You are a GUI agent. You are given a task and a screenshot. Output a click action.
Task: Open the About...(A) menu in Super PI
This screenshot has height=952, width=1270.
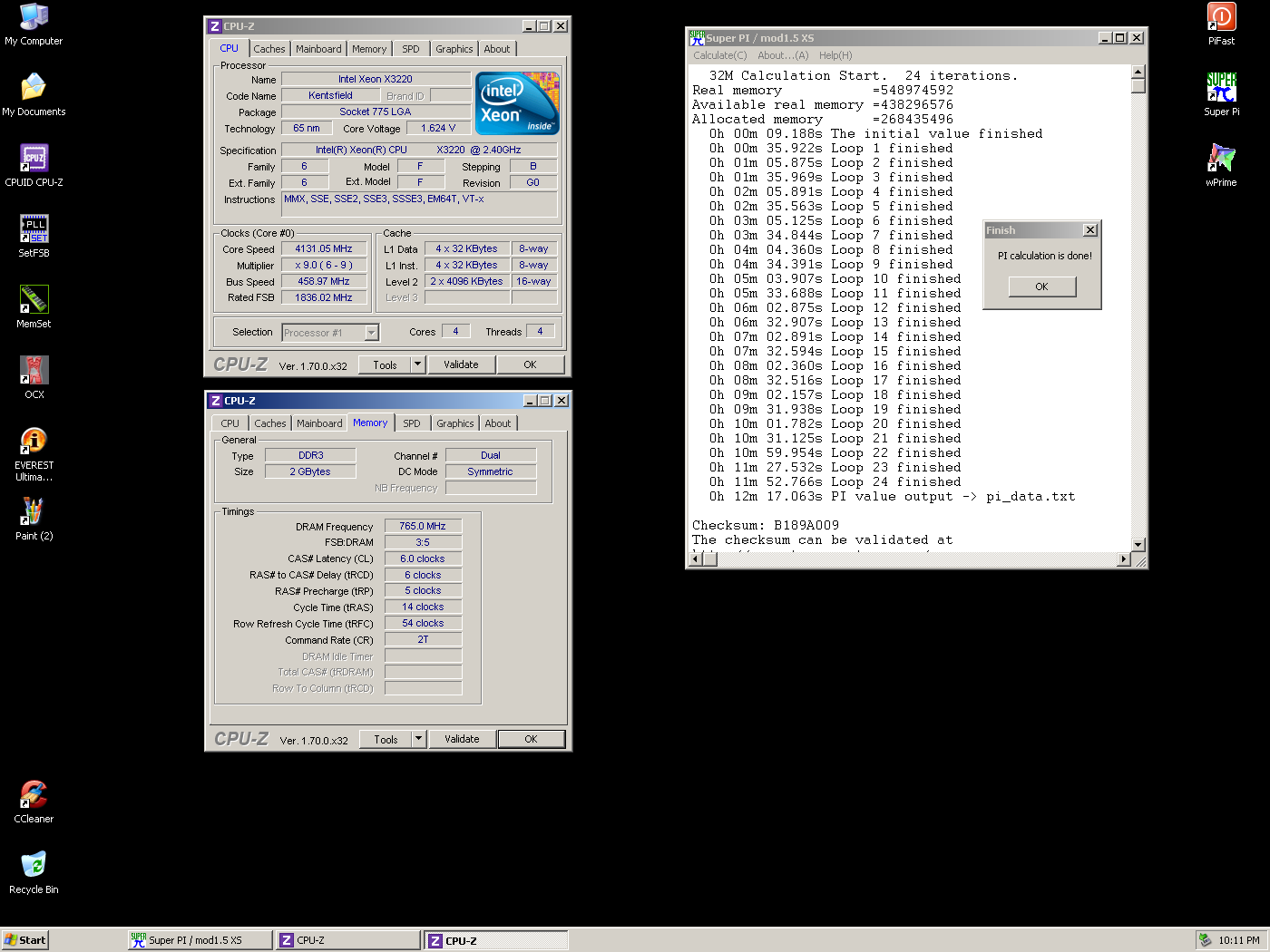click(x=783, y=55)
